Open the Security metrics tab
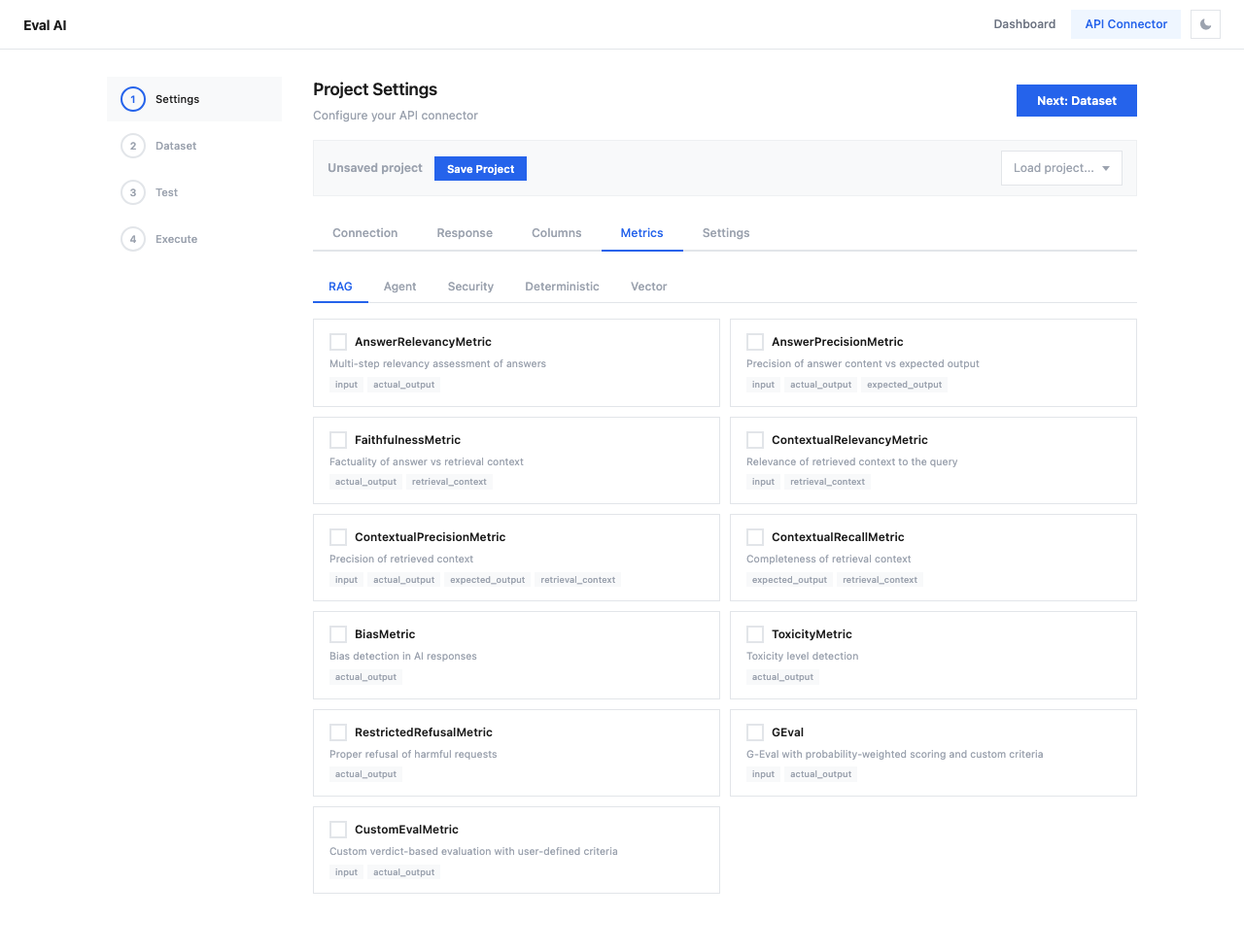 click(x=470, y=286)
